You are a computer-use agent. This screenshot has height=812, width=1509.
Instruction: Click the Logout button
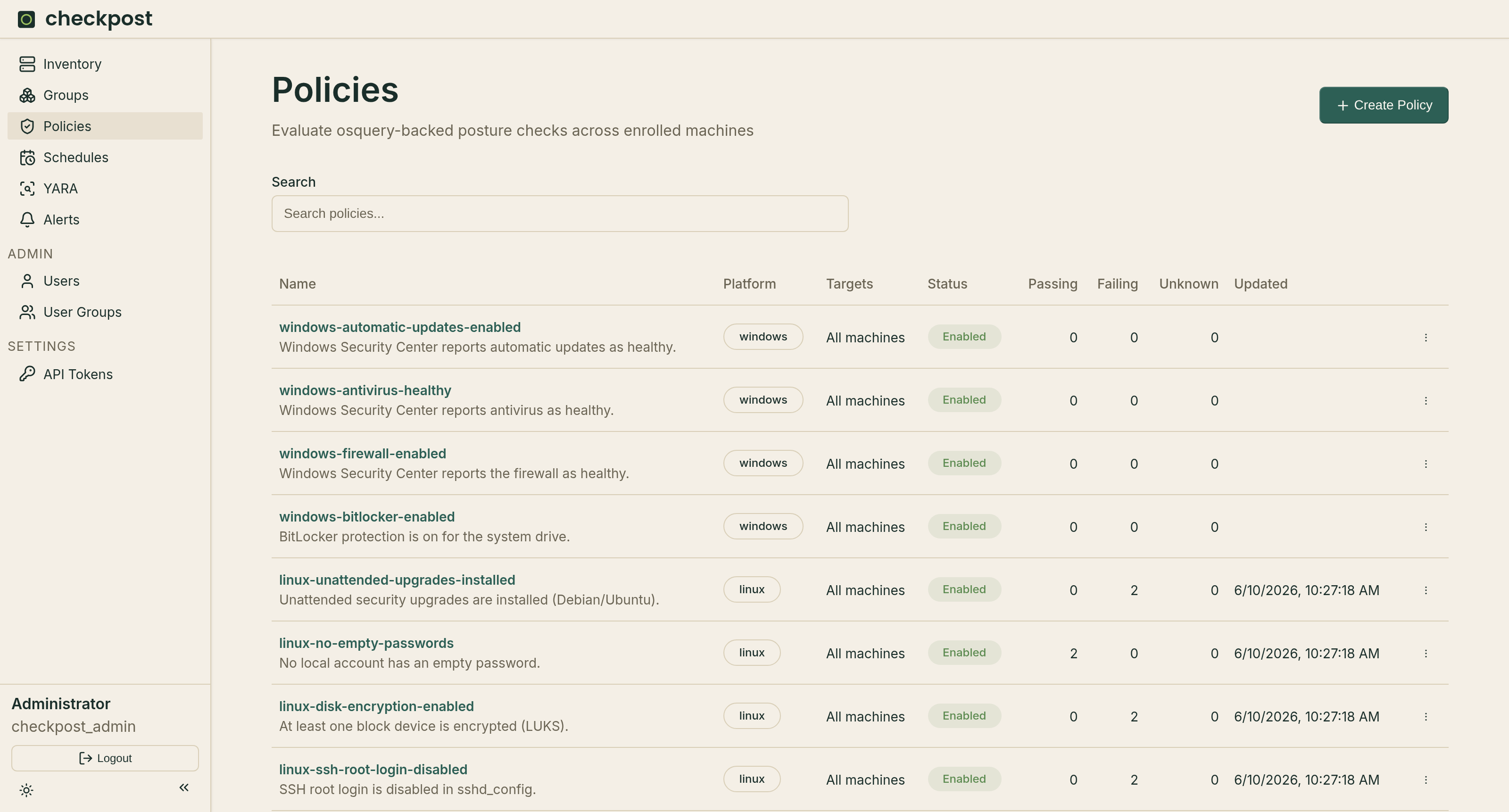105,758
